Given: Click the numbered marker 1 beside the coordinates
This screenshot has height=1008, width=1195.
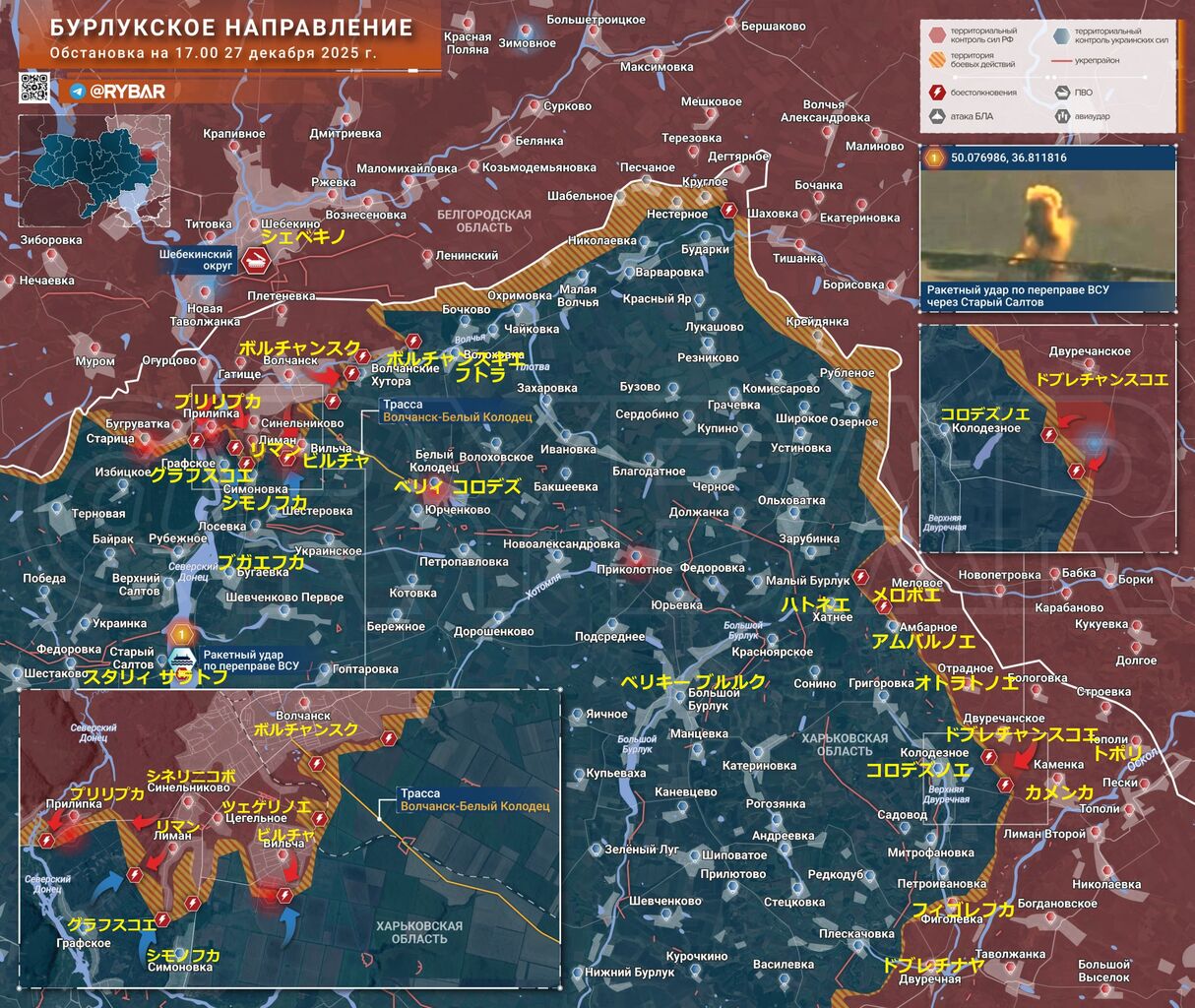Looking at the screenshot, I should tap(935, 157).
